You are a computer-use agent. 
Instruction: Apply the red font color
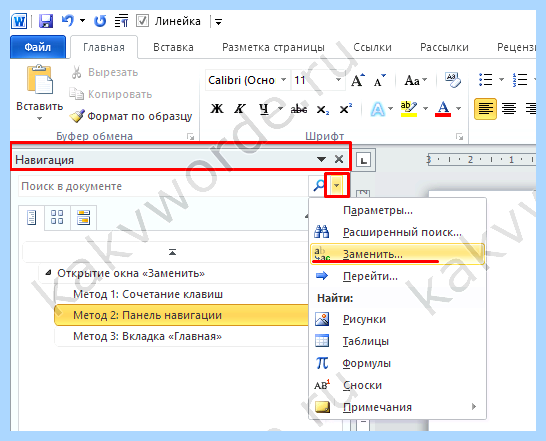click(443, 109)
